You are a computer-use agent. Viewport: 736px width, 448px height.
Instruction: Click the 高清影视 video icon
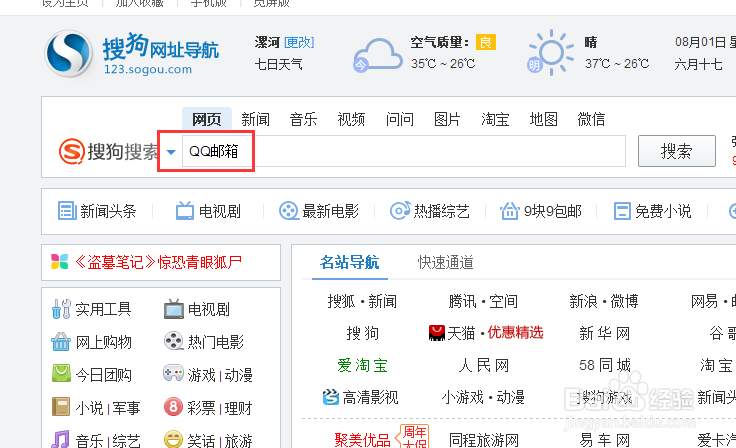pyautogui.click(x=330, y=397)
